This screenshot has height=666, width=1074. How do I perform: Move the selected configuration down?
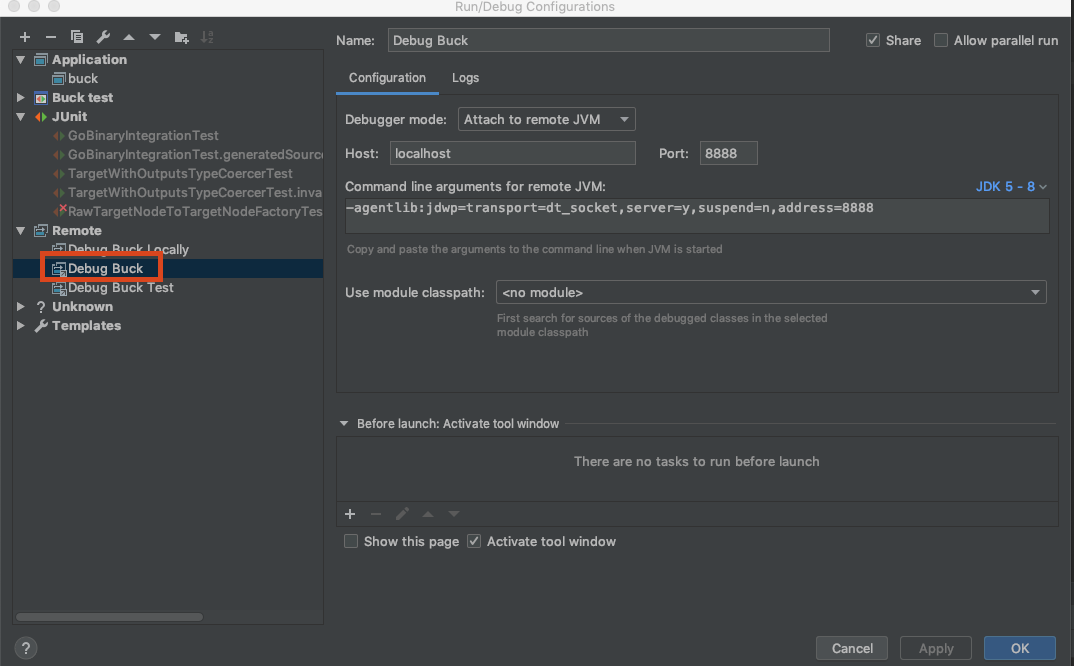(x=155, y=37)
